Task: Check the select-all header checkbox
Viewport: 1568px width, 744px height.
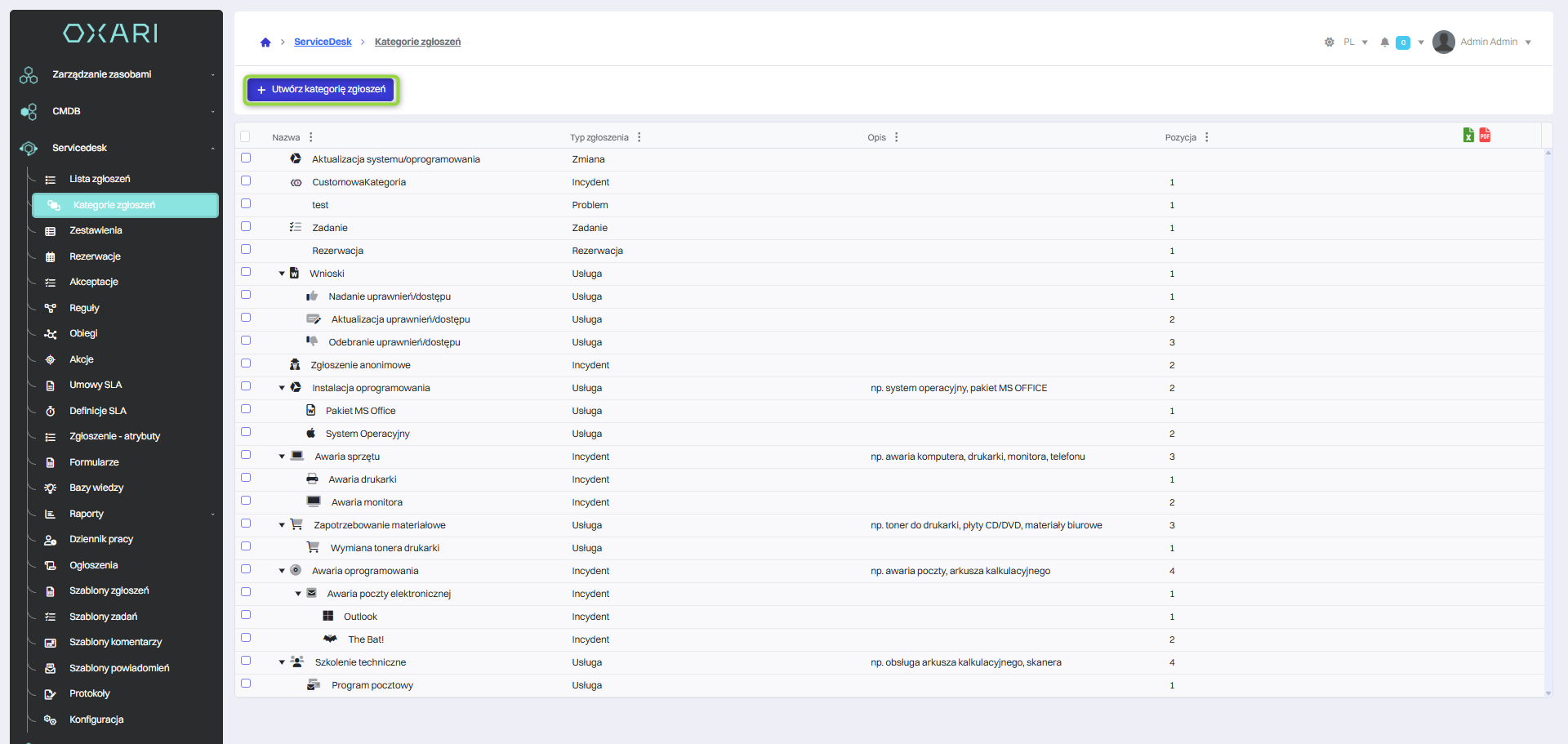Action: point(245,137)
